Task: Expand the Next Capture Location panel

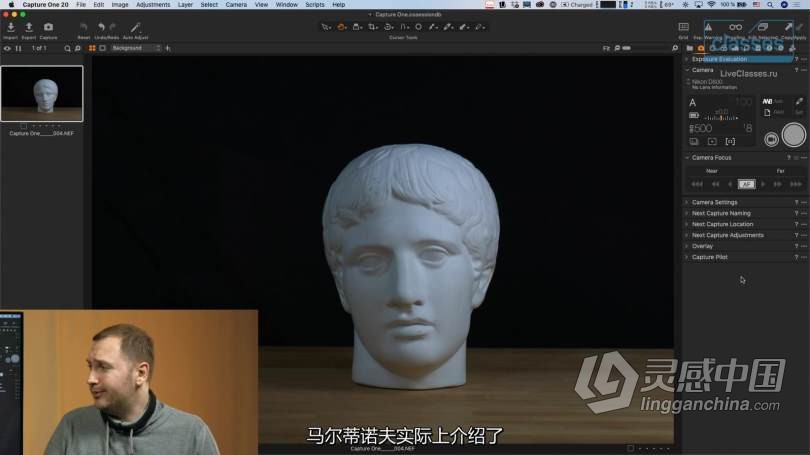Action: 687,224
